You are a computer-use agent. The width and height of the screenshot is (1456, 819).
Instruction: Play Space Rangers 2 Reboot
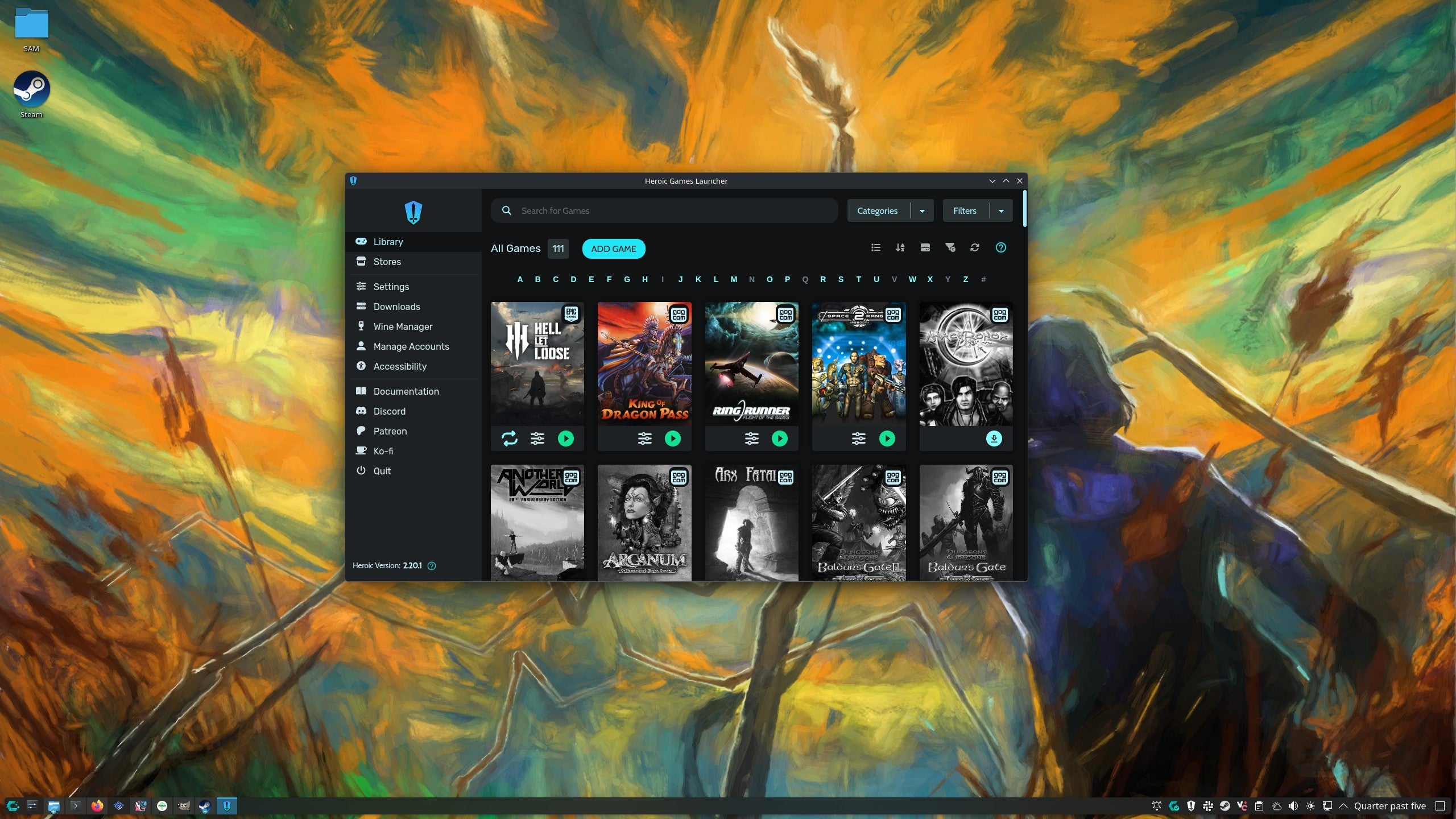coord(887,438)
